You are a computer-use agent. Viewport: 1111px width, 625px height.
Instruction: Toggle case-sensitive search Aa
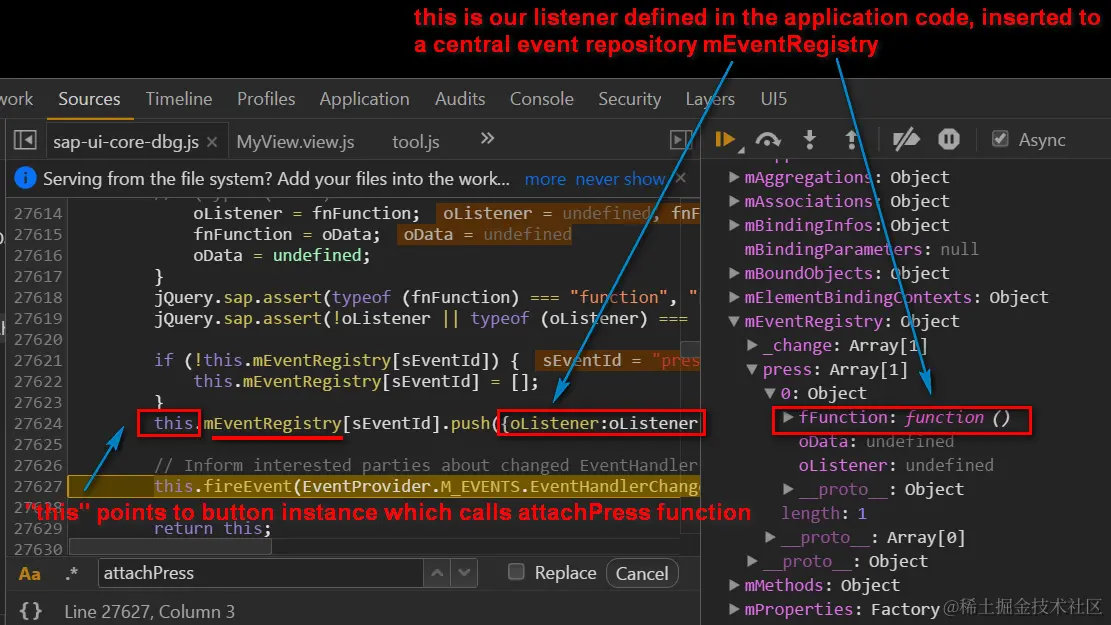point(29,574)
